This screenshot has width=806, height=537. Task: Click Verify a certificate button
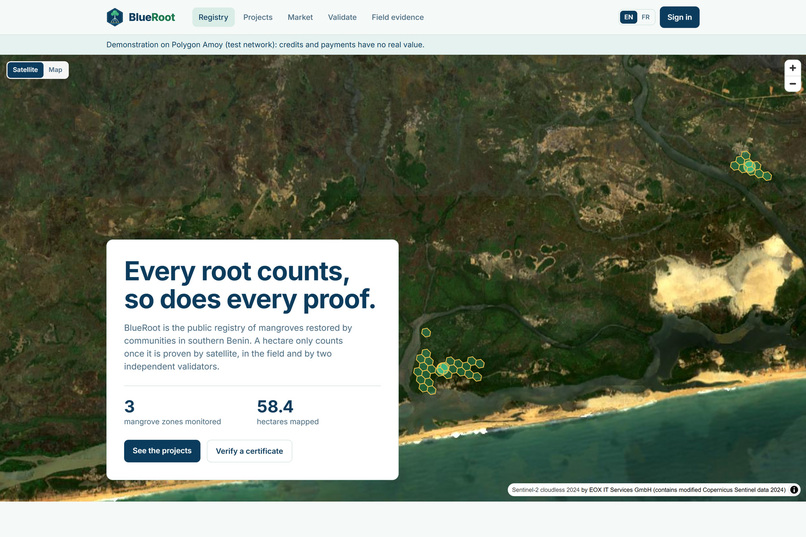click(249, 451)
